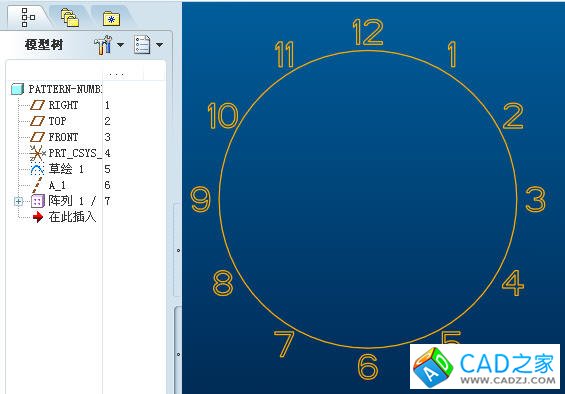Switch to the Model Tree navigator tab
This screenshot has height=394, width=565.
(28, 17)
